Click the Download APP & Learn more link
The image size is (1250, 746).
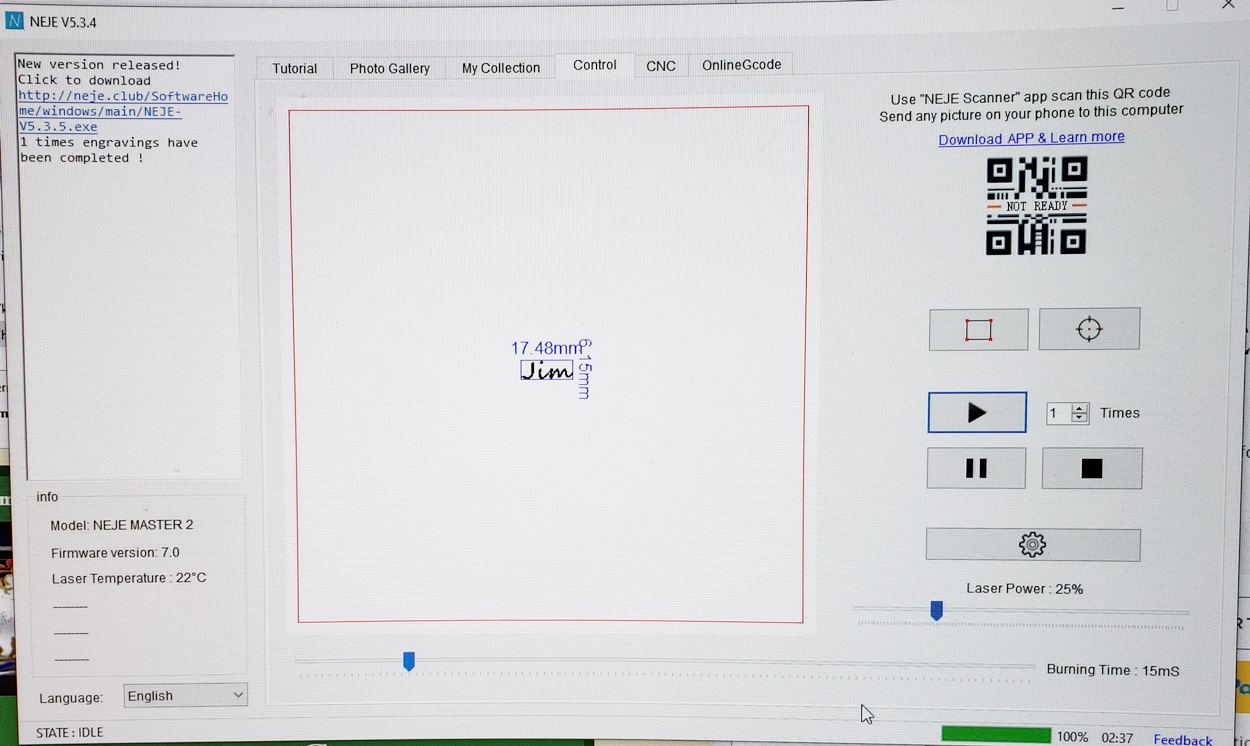tap(1031, 138)
